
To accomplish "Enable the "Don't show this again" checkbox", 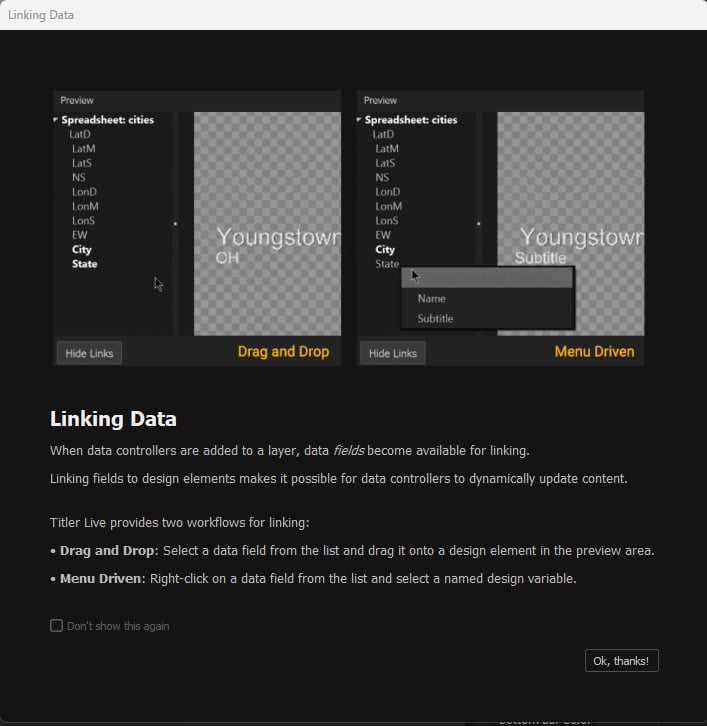I will [56, 626].
